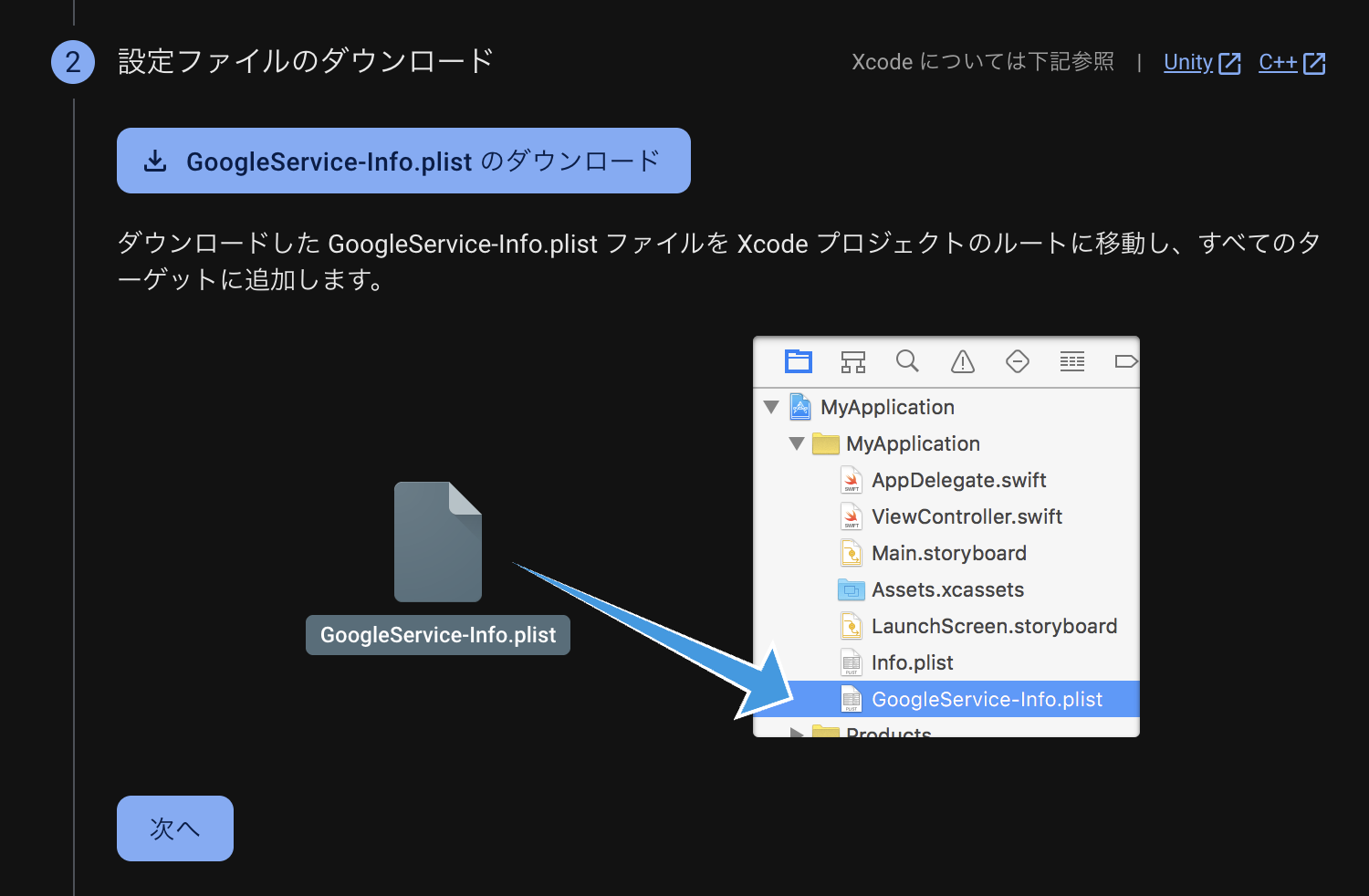
Task: Click the GoogleService-Info.plist file label
Action: [x=438, y=635]
